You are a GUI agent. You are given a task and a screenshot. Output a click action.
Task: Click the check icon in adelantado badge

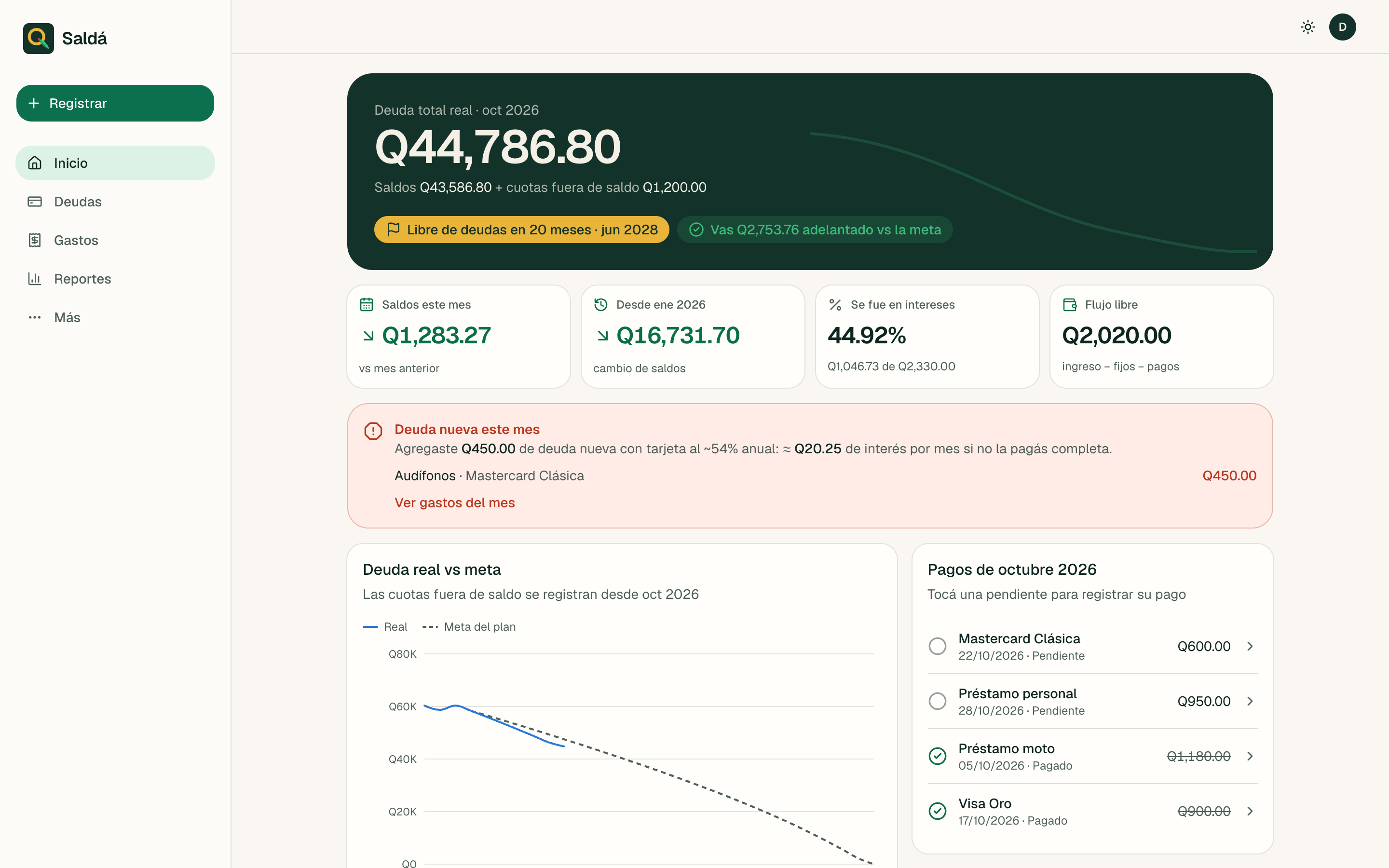(x=696, y=230)
